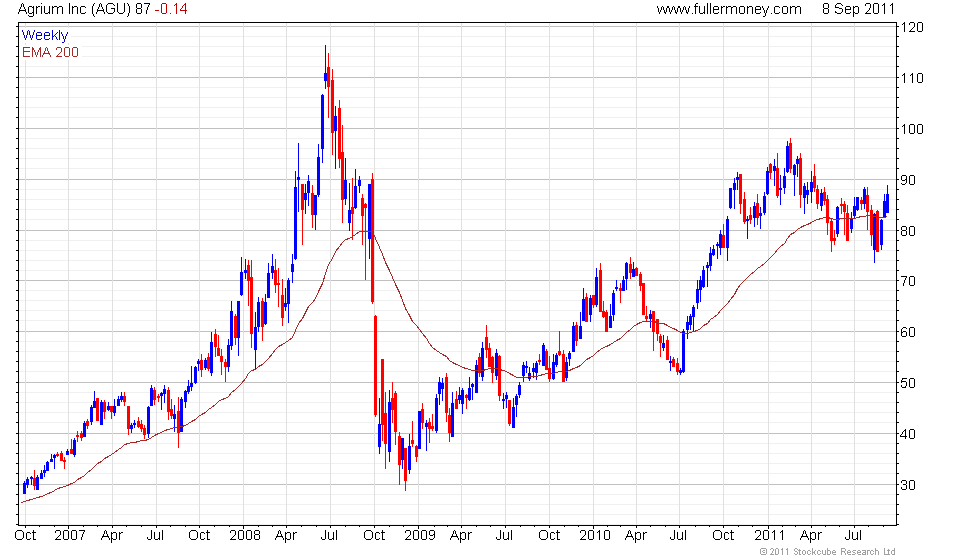Click the late-2008 low candlestick near 29

(x=405, y=469)
